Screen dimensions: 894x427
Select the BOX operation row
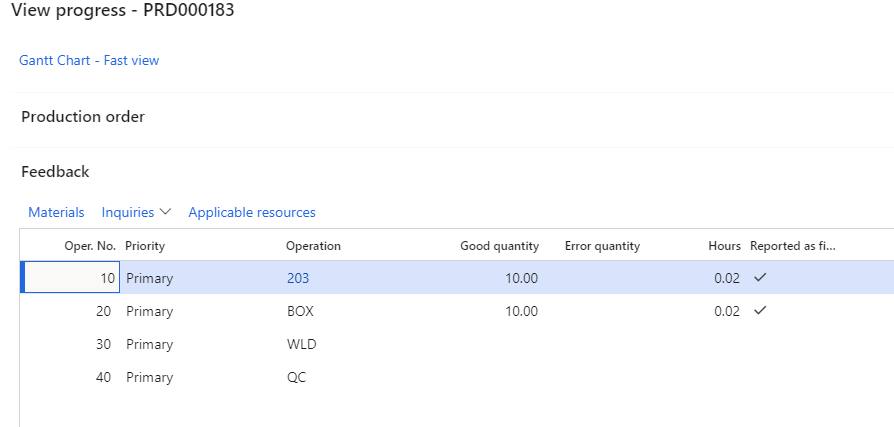click(x=457, y=311)
